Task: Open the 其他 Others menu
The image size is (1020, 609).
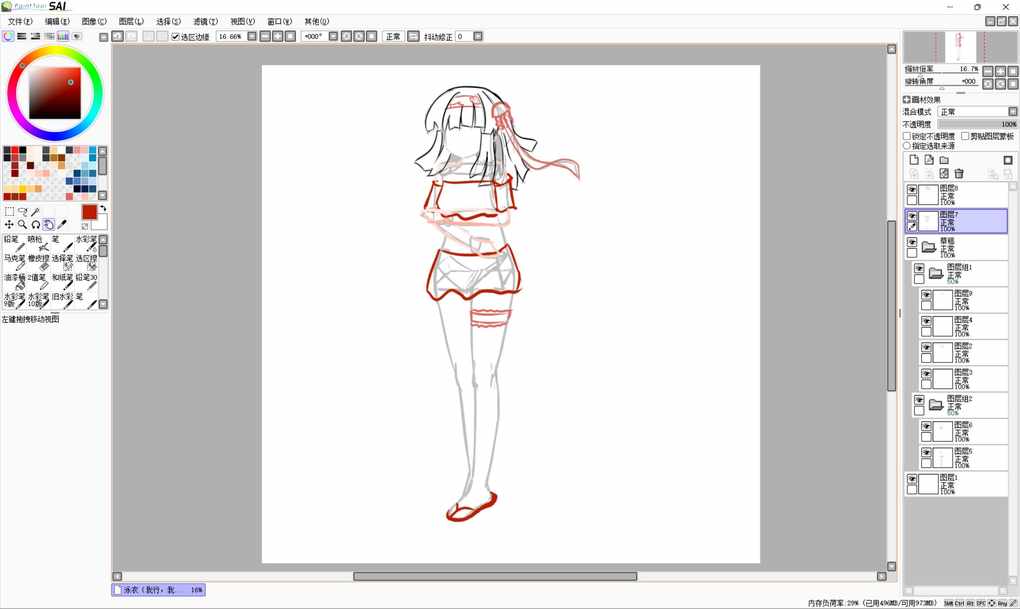Action: tap(316, 21)
